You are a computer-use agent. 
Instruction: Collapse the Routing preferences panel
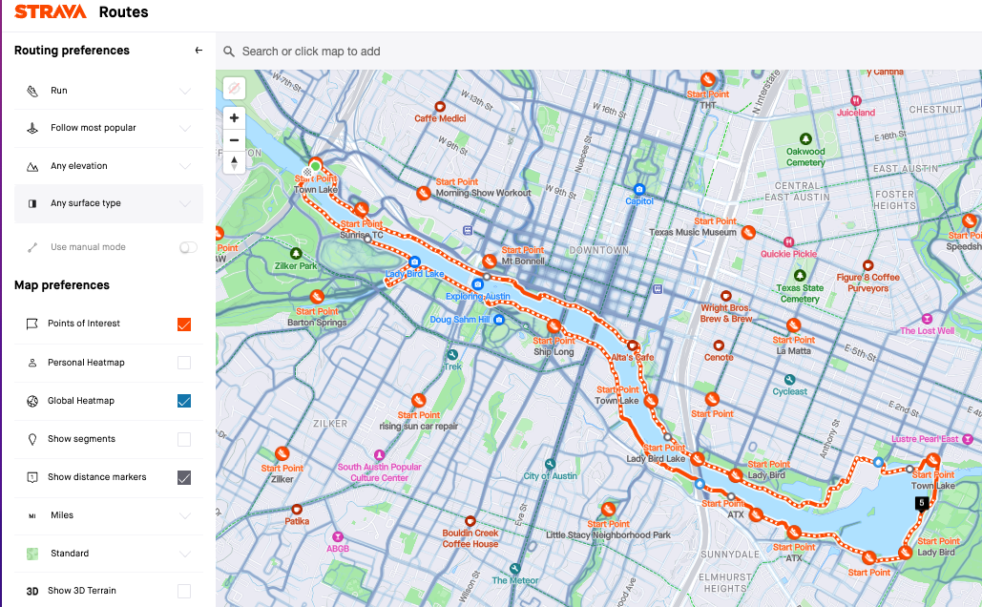(198, 49)
